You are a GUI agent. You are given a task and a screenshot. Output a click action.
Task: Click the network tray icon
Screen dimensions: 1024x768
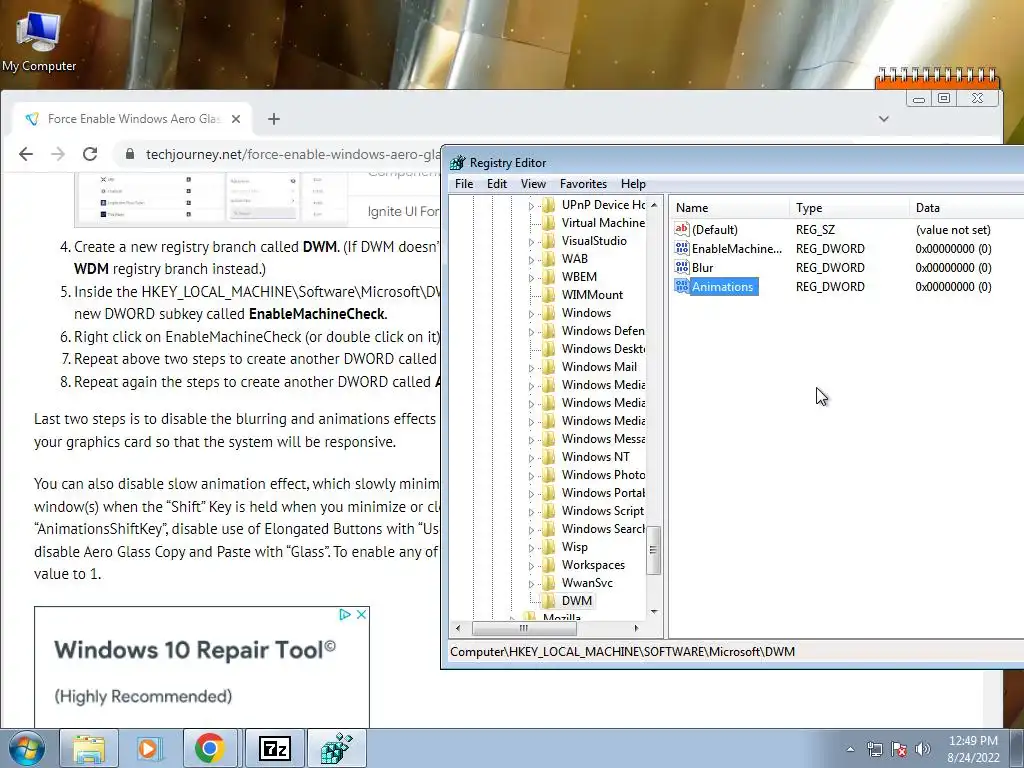pos(874,749)
